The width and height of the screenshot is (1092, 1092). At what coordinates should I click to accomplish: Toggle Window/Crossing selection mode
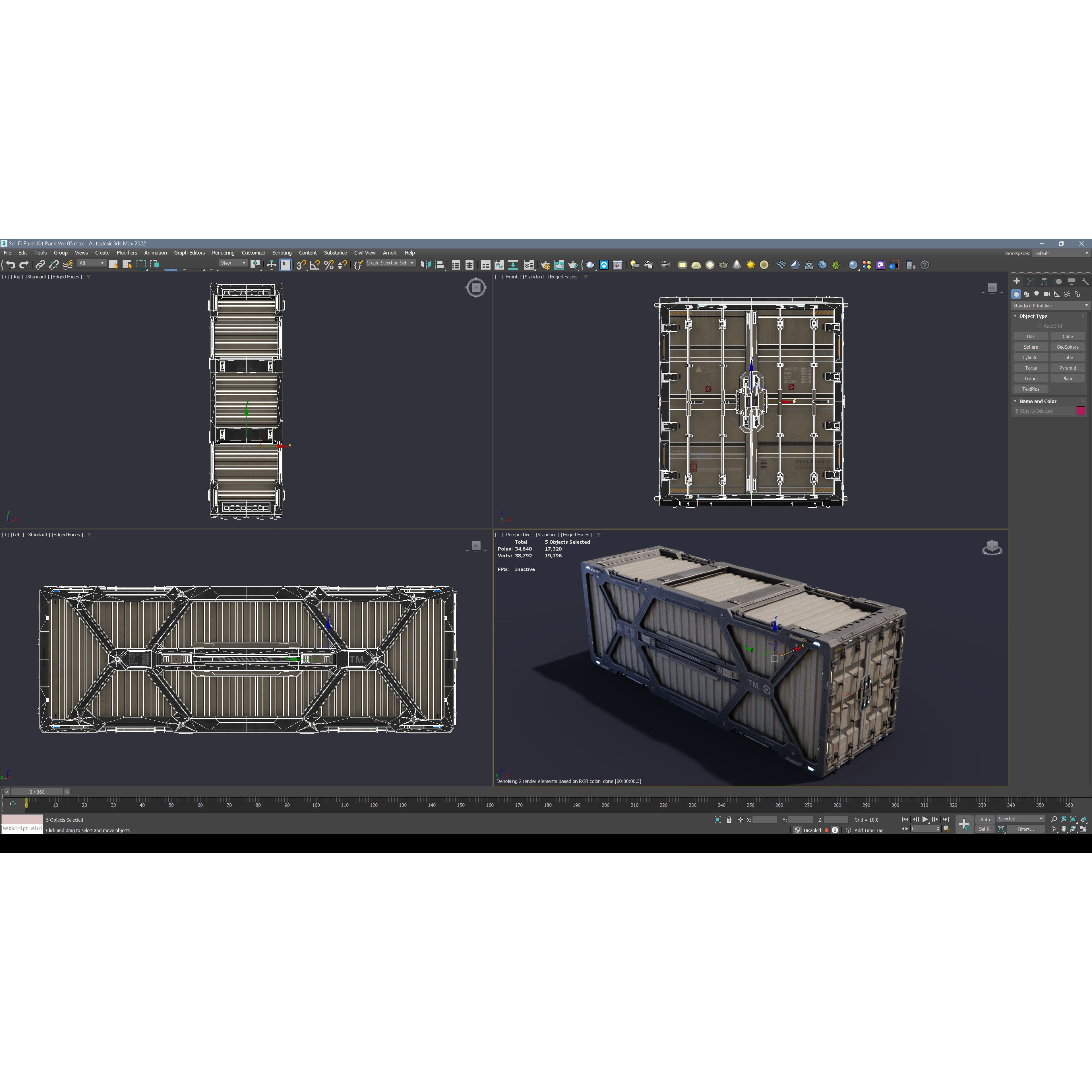click(x=154, y=265)
